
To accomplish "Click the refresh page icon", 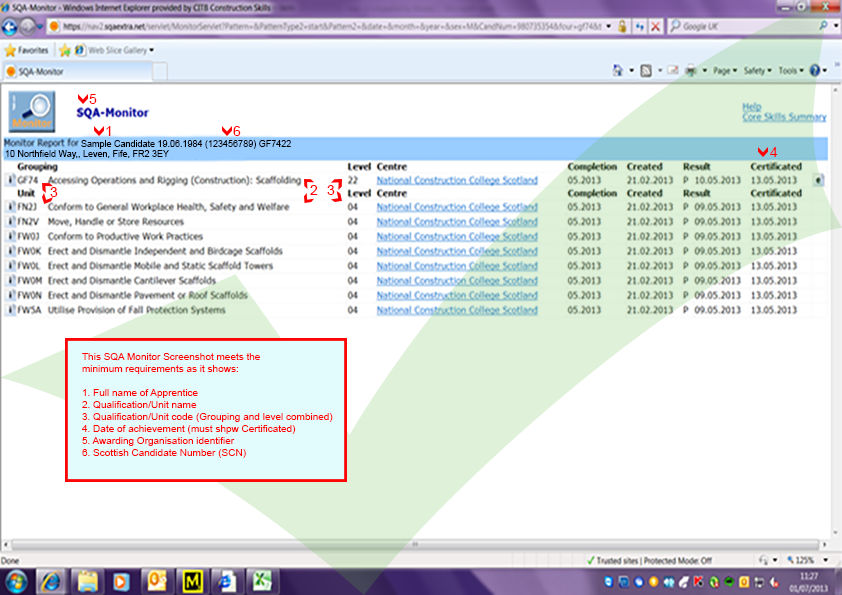I will [x=639, y=26].
